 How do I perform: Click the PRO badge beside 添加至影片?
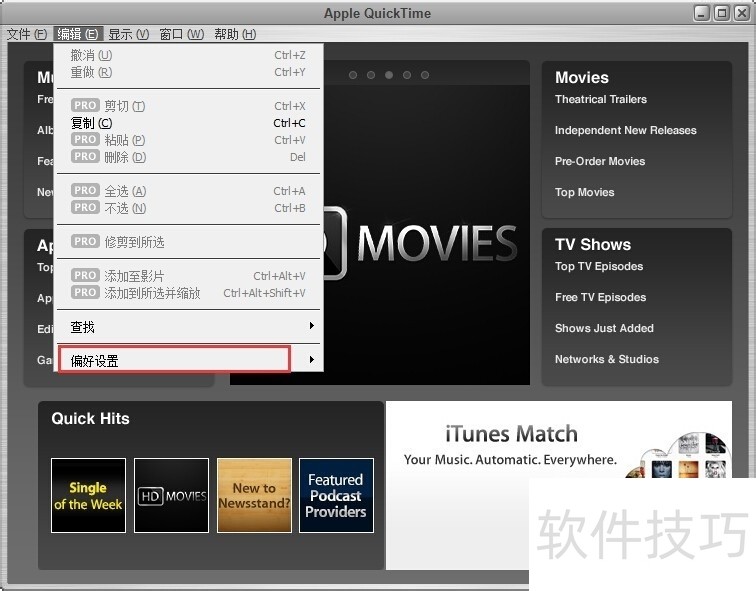[85, 275]
